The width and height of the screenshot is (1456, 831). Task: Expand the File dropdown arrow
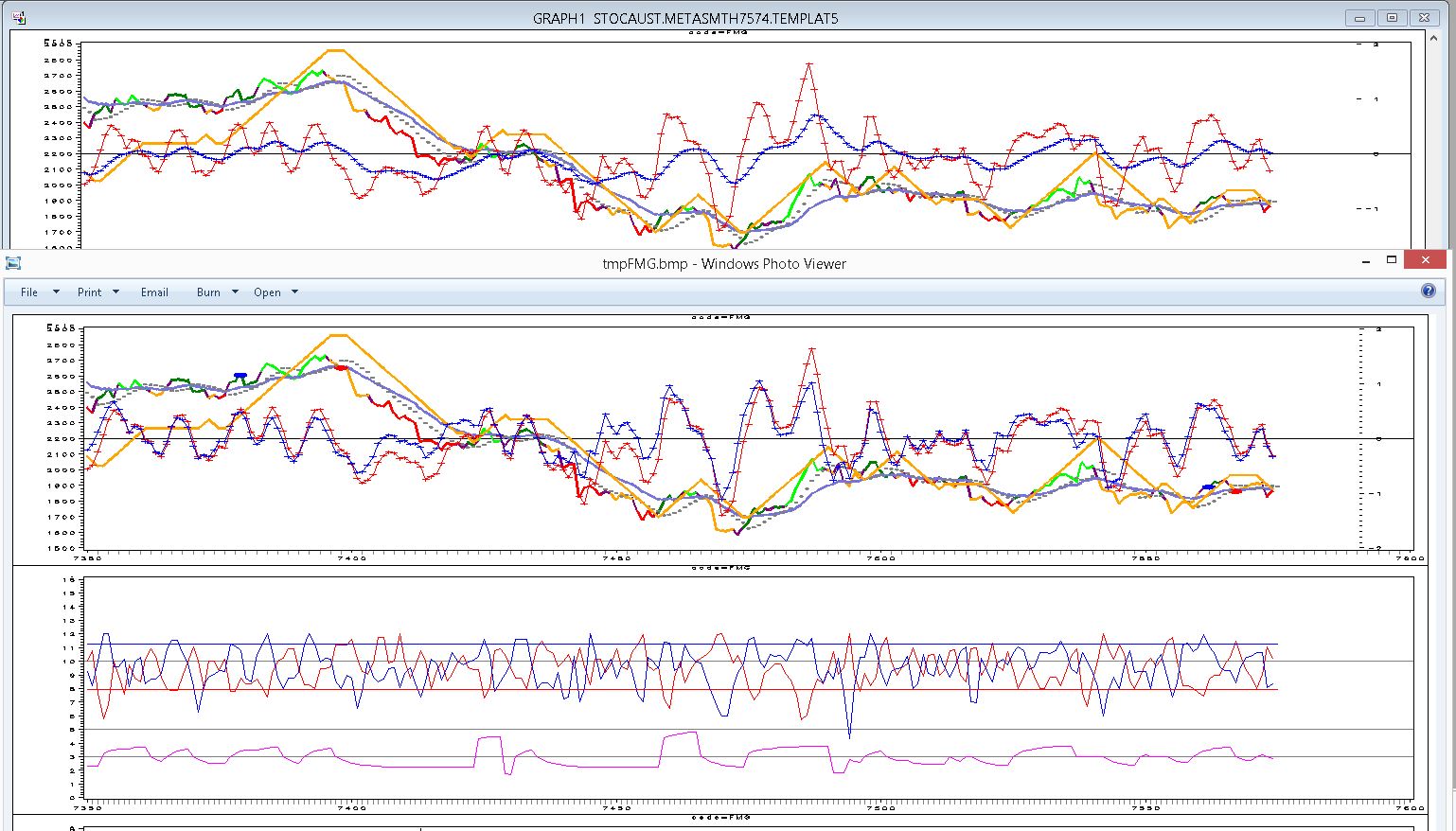(56, 292)
